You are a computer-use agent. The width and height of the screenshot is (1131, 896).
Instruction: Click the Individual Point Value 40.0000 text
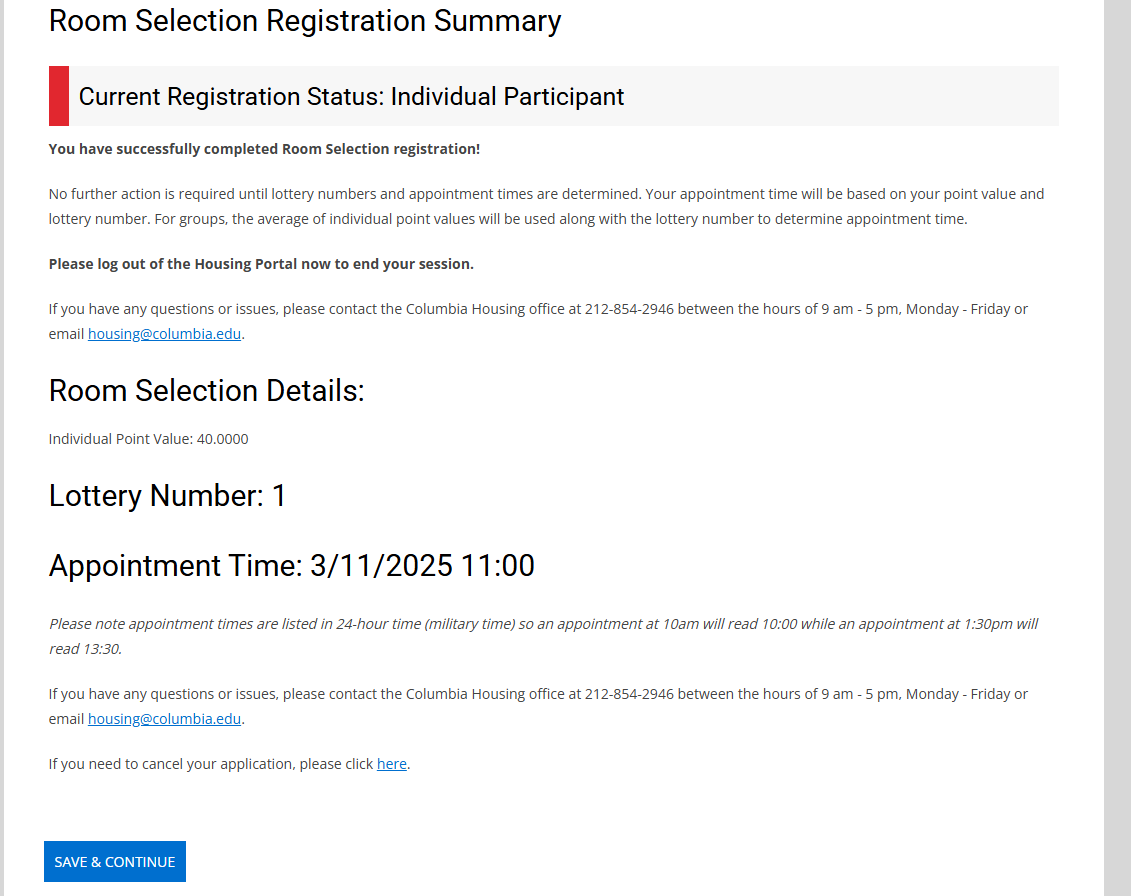pyautogui.click(x=148, y=439)
